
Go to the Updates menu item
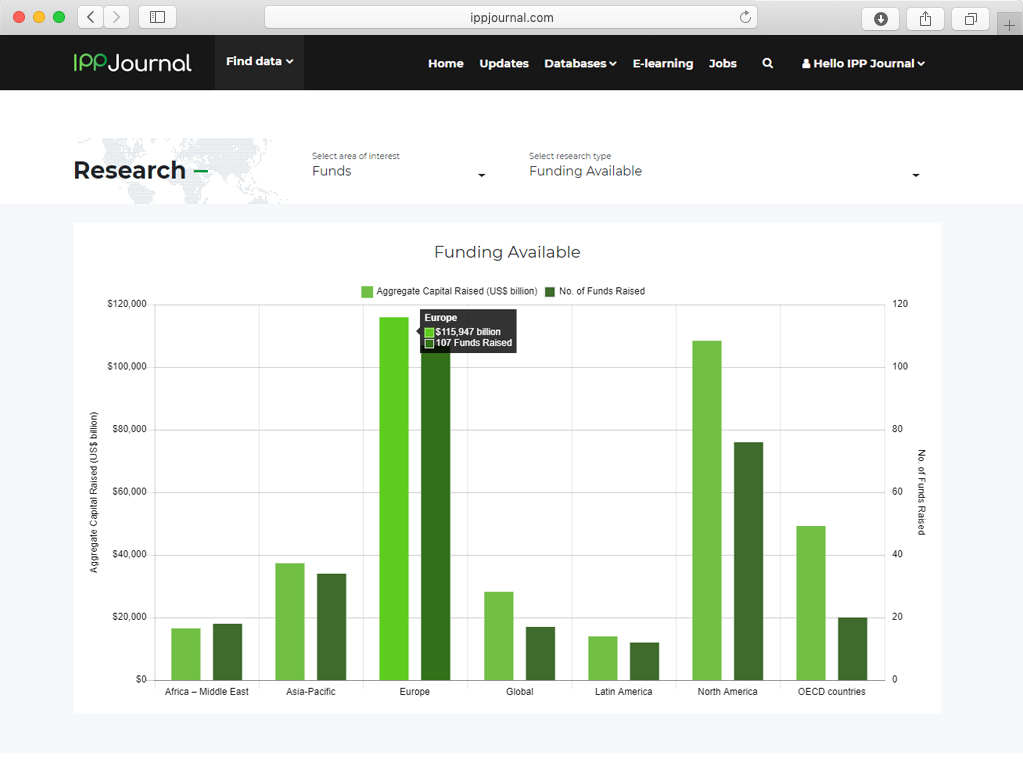(504, 63)
